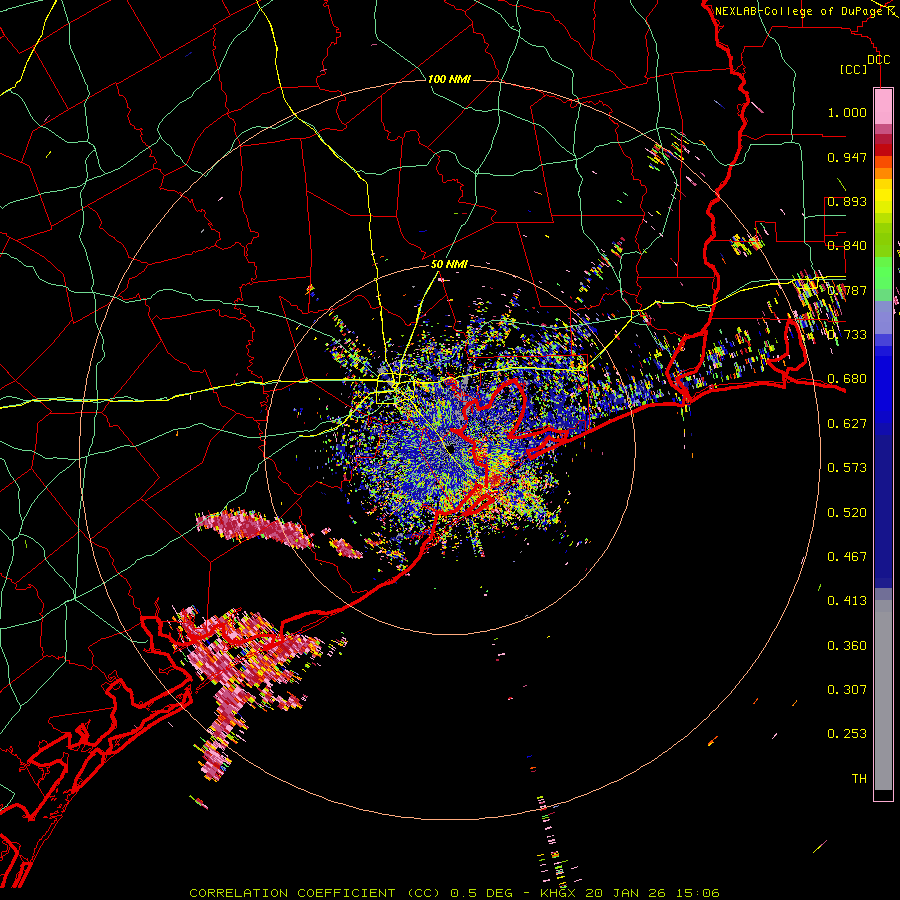The width and height of the screenshot is (900, 900).
Task: Select the 1.000 scale value
Action: coord(847,112)
